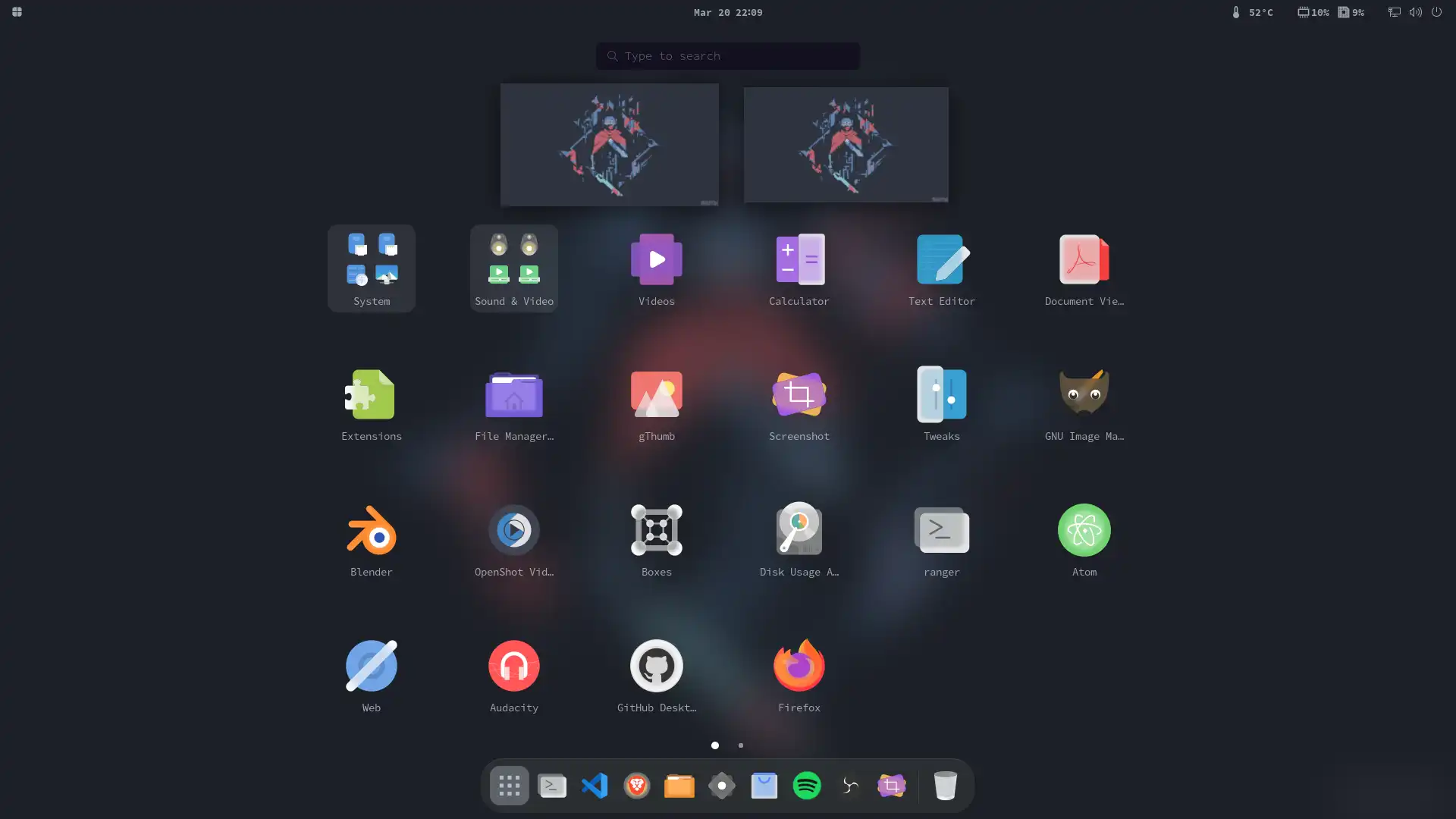Open Spotify music player in dock
Screen dimensions: 1456x819
(x=807, y=785)
